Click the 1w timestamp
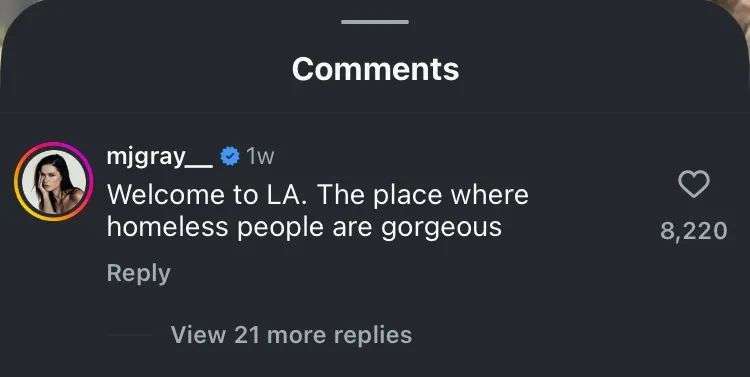 260,156
